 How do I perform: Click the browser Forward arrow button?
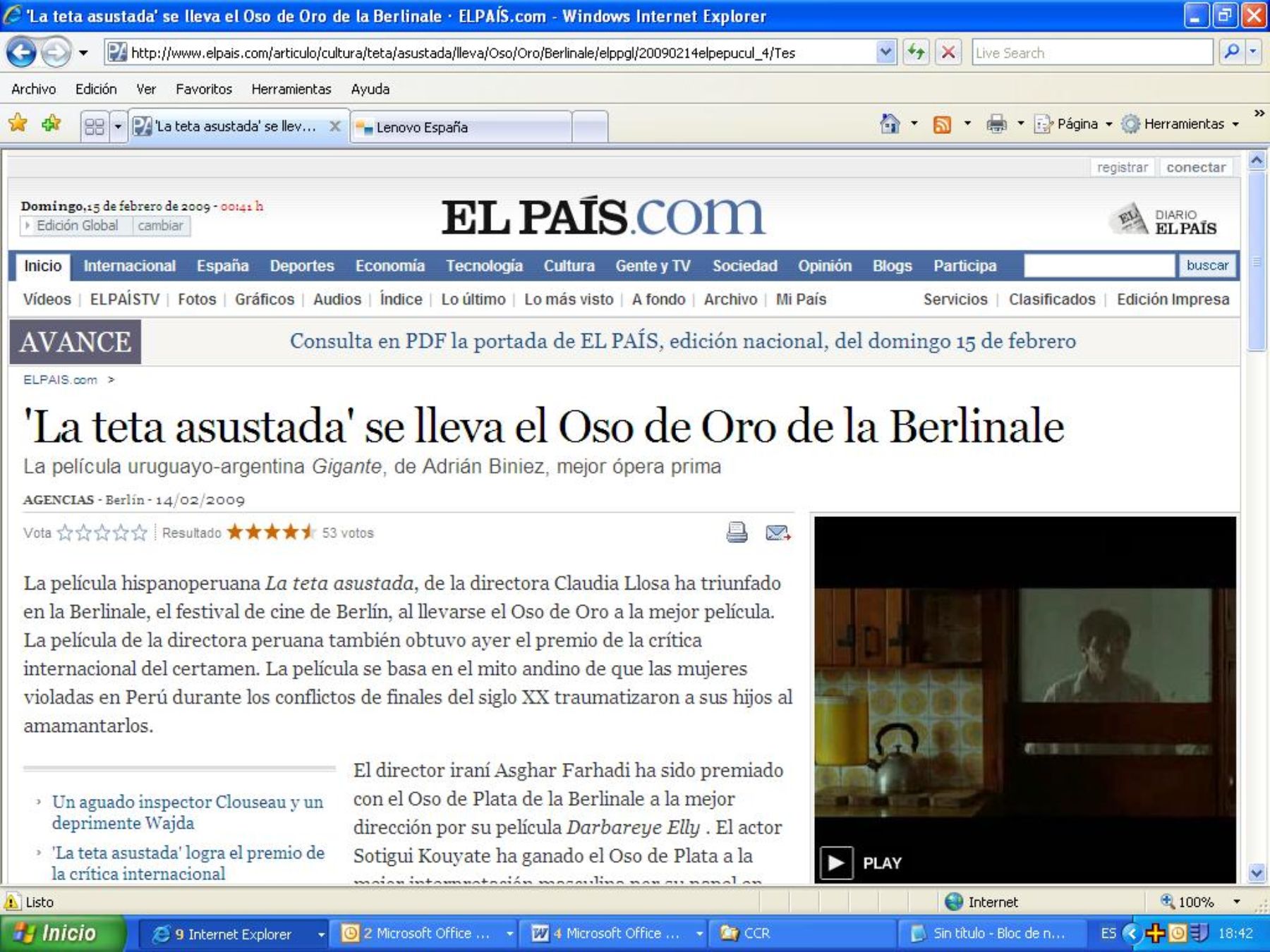pyautogui.click(x=56, y=52)
